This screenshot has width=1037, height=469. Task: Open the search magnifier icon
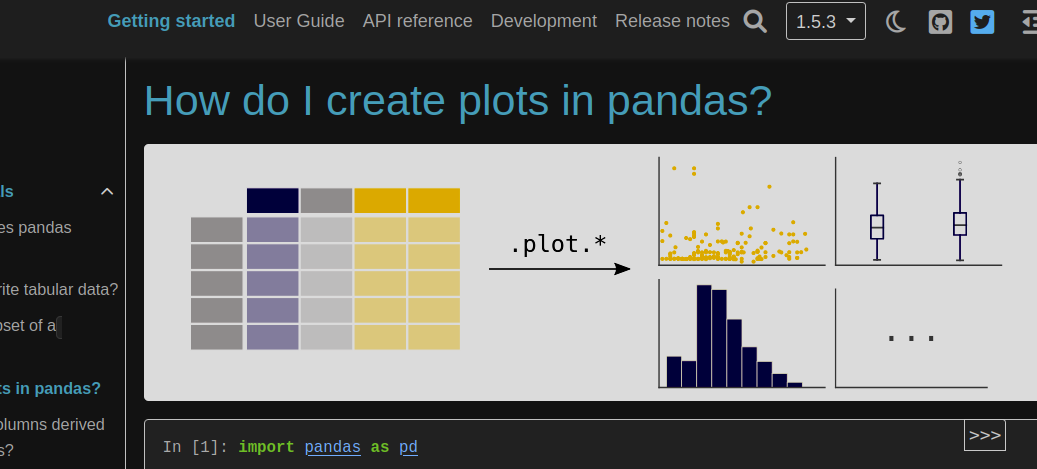(x=755, y=21)
